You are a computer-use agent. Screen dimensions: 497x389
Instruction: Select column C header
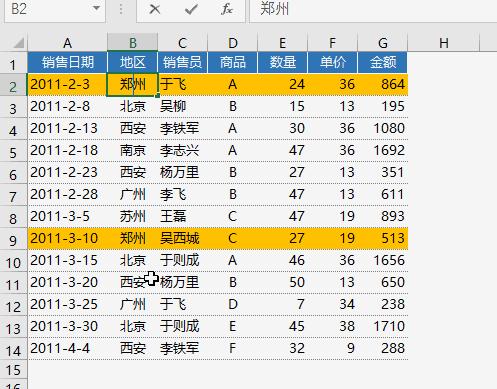(x=182, y=43)
